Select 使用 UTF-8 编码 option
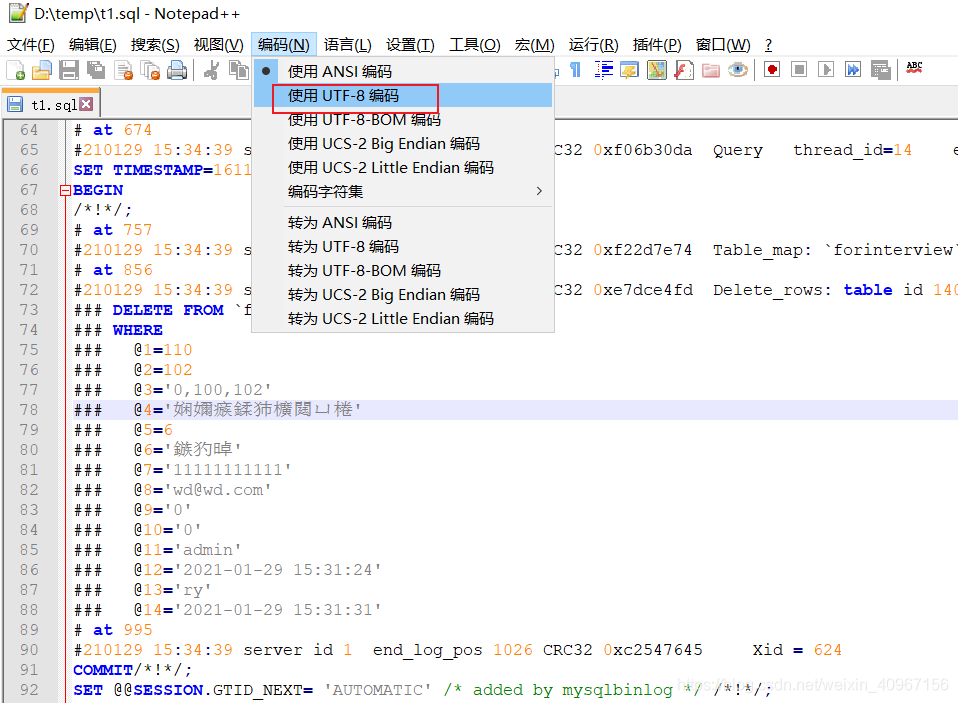The width and height of the screenshot is (958, 703). tap(403, 95)
